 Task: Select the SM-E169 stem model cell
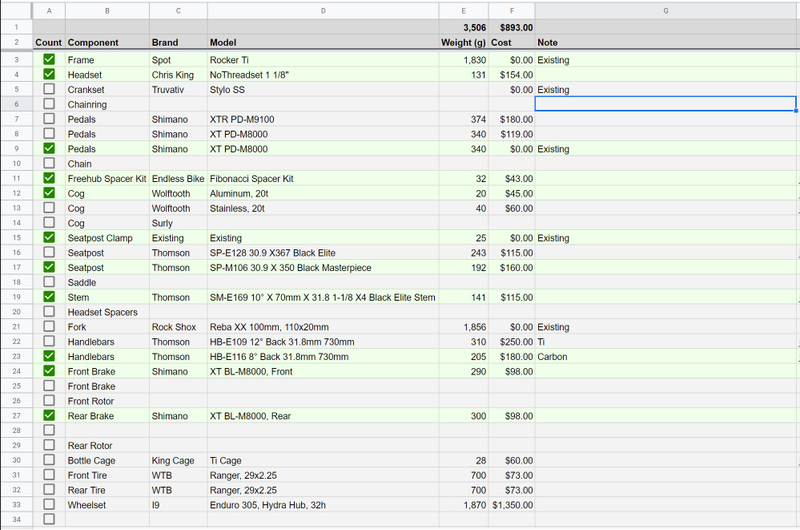pyautogui.click(x=323, y=297)
